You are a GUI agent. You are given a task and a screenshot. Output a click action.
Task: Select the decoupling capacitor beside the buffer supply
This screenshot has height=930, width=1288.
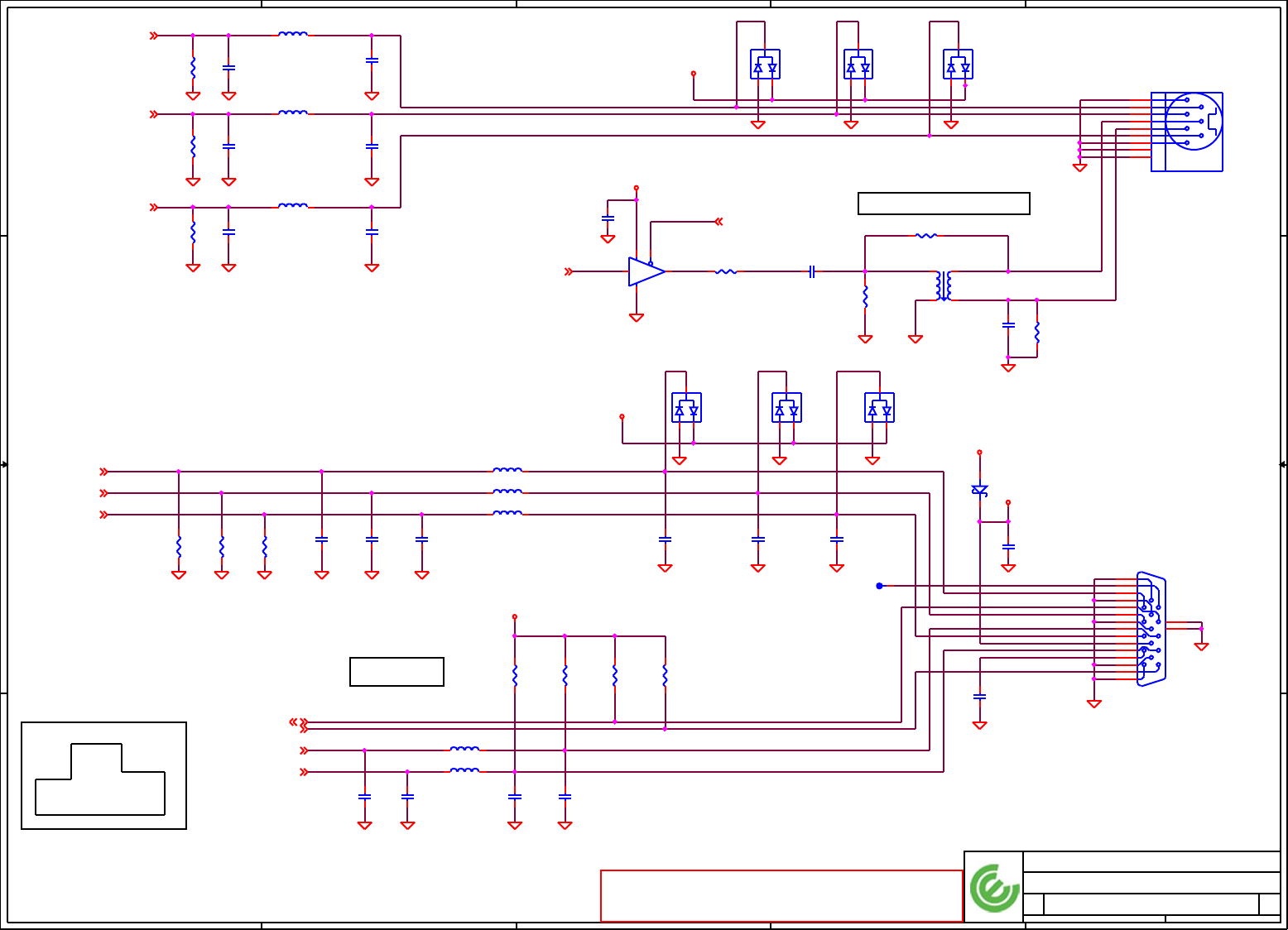coord(608,218)
